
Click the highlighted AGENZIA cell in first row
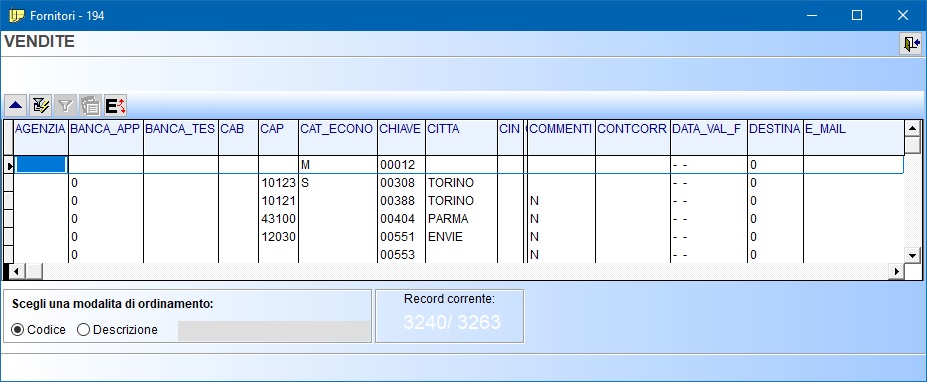click(41, 164)
